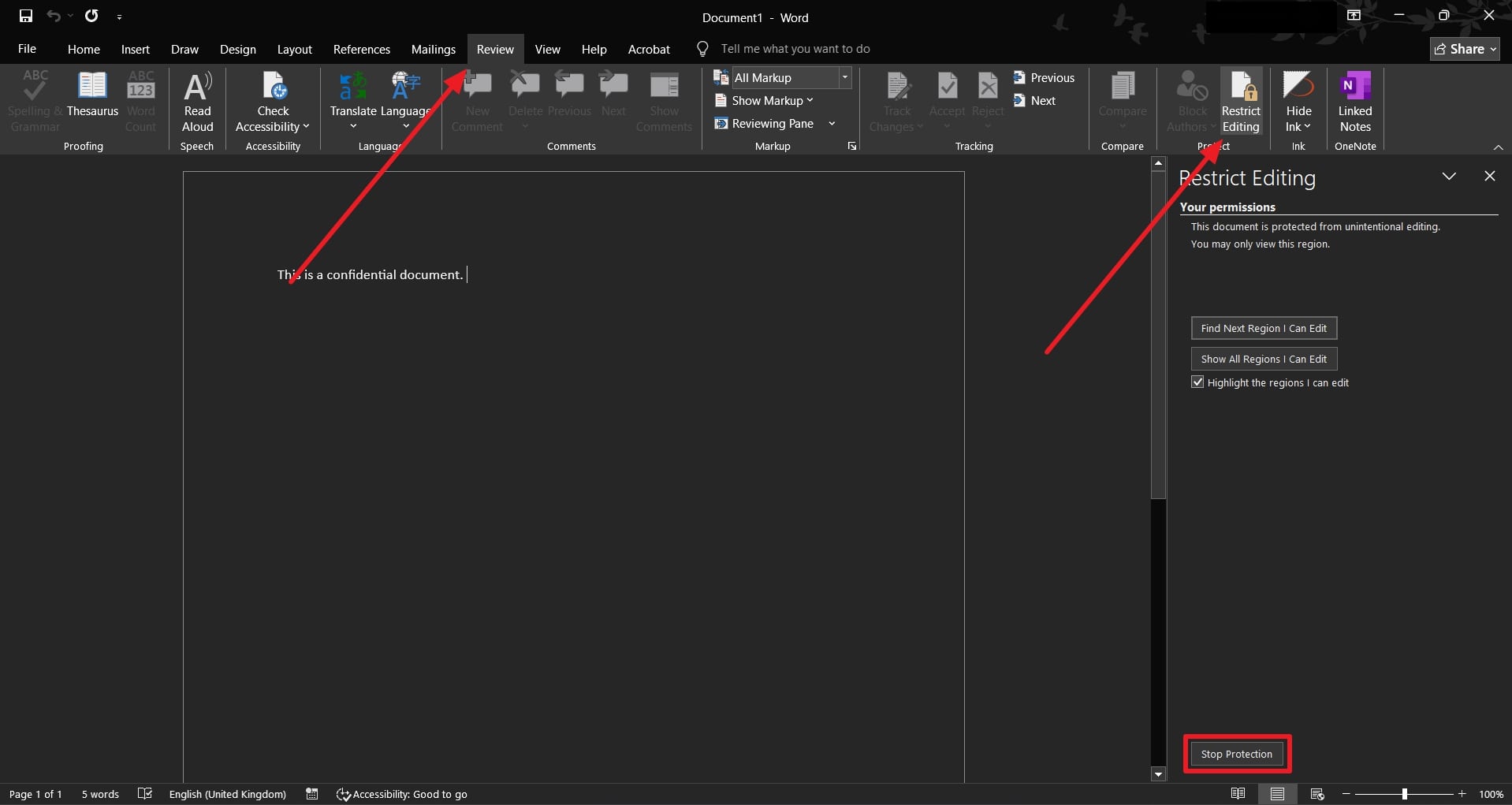The width and height of the screenshot is (1512, 805).
Task: Open the Help tab
Action: click(x=594, y=49)
